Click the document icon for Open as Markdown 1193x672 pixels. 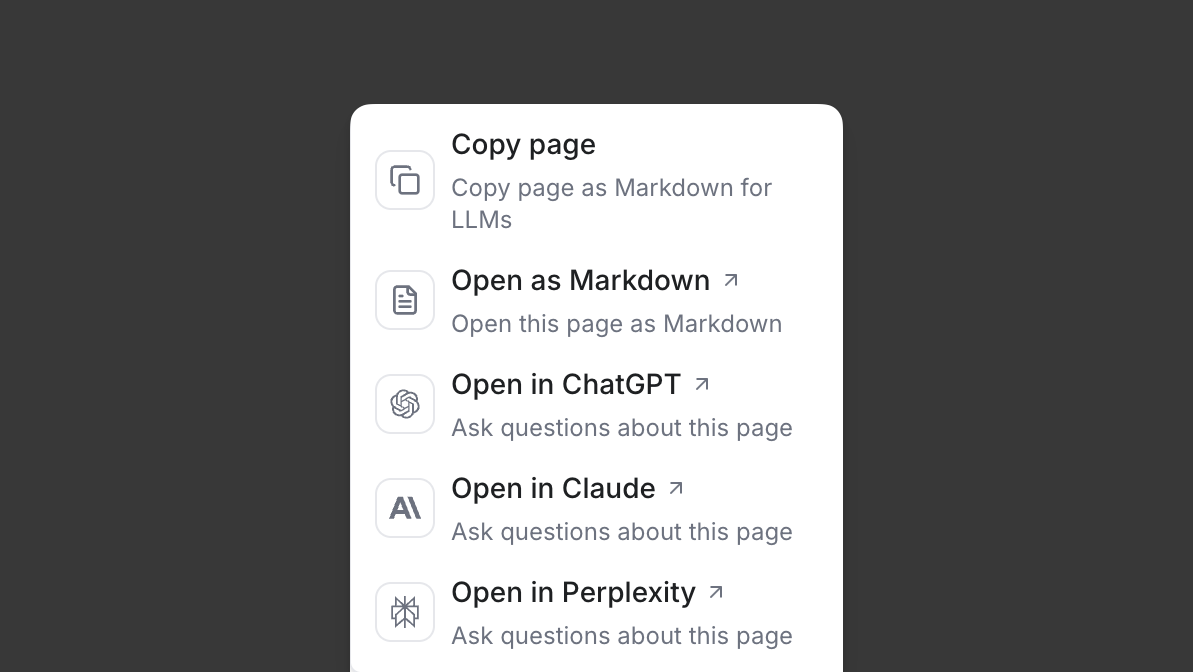point(405,300)
